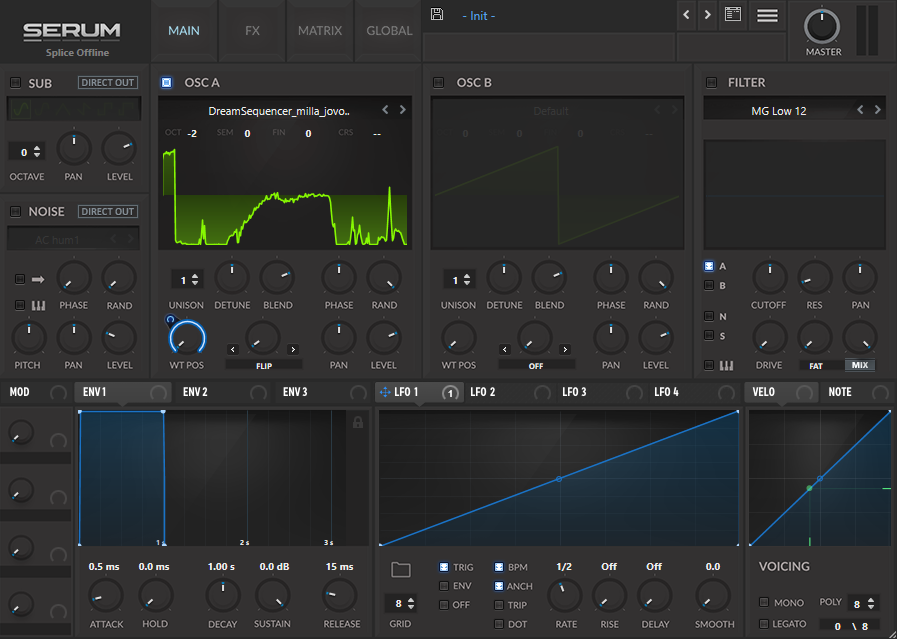Image resolution: width=897 pixels, height=639 pixels.
Task: Enable the FILTER power checkbox
Action: click(711, 82)
